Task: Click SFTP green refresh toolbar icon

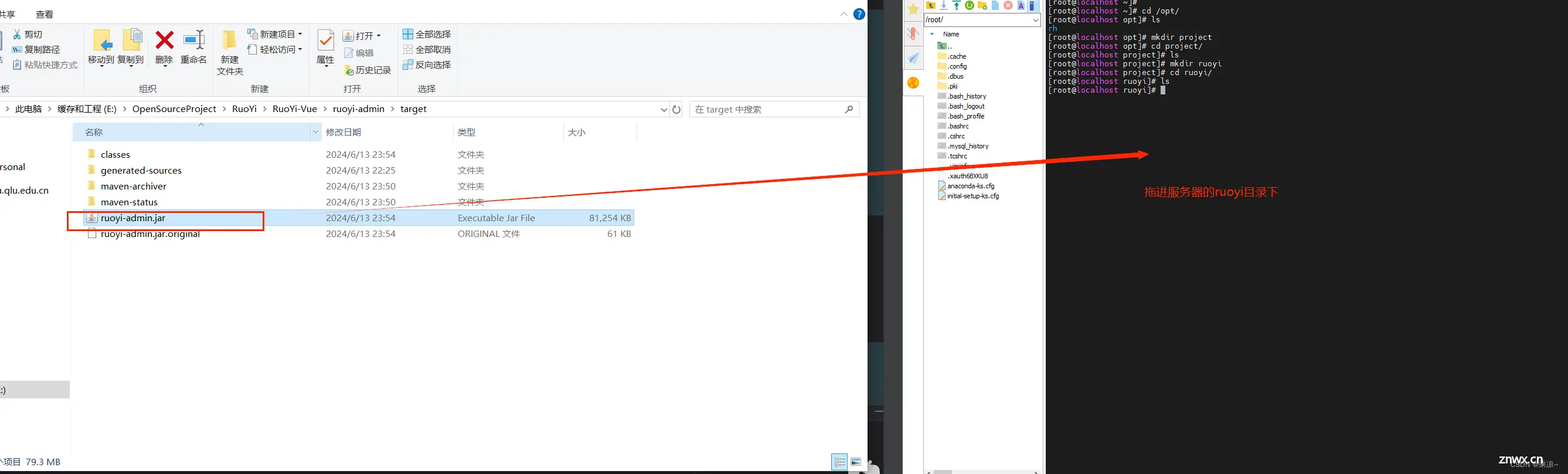Action: (969, 5)
